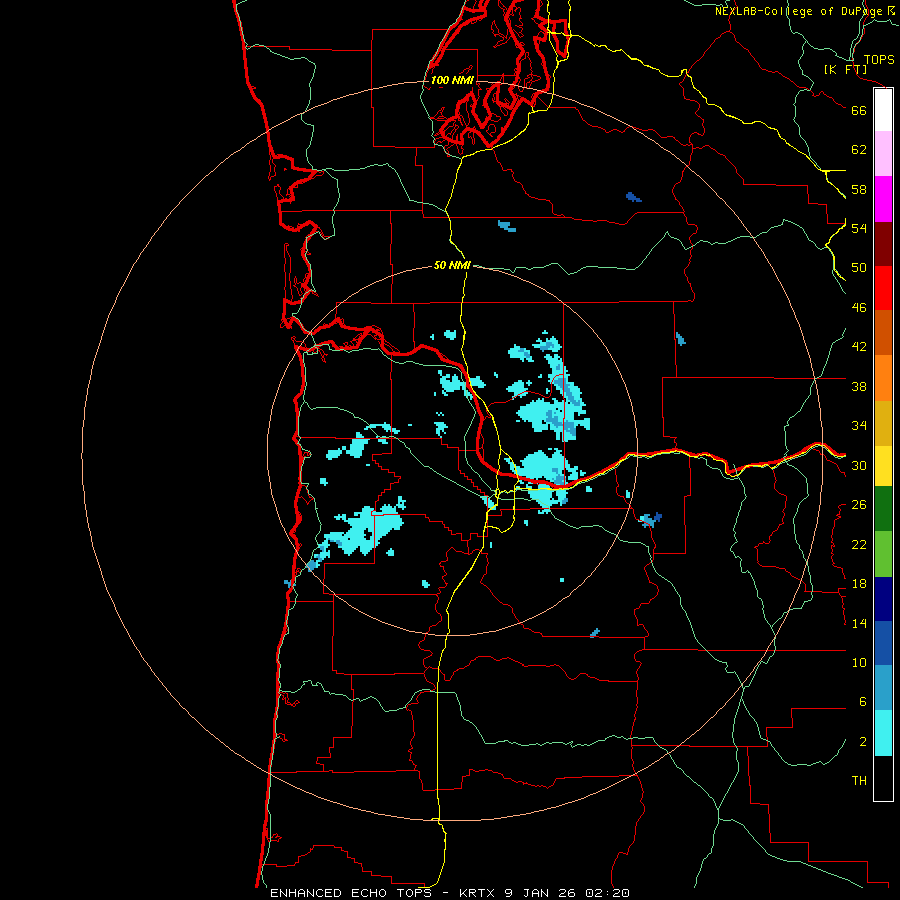The height and width of the screenshot is (900, 900).
Task: Click the gold 38 kft legend swatch
Action: 883,423
